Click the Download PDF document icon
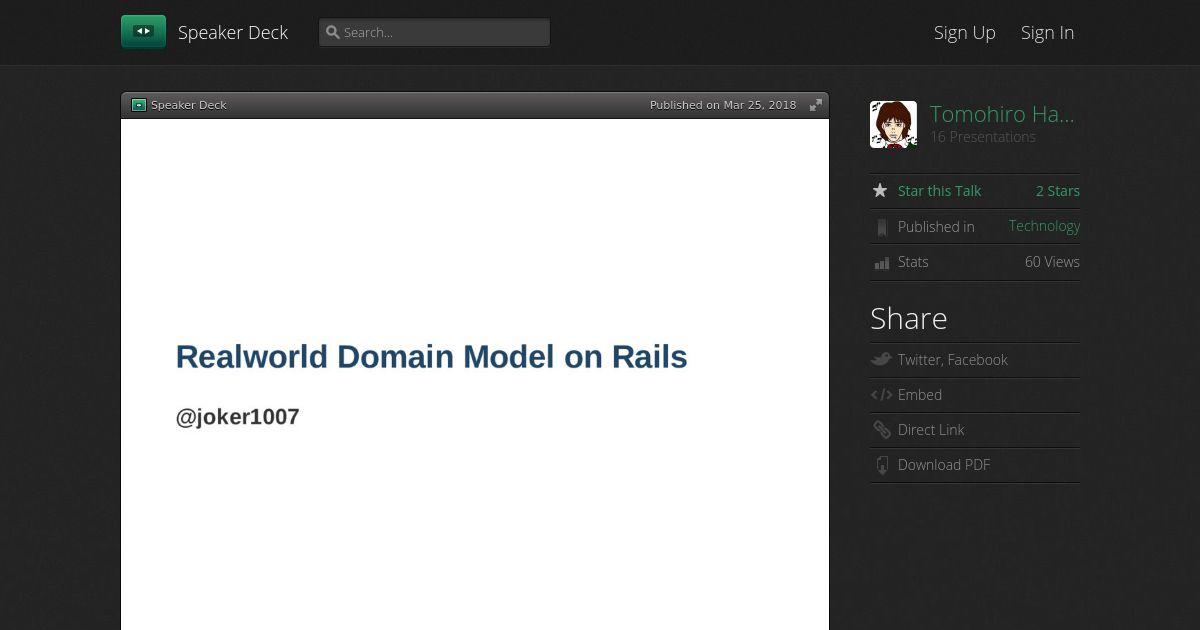This screenshot has height=630, width=1200. click(x=881, y=465)
